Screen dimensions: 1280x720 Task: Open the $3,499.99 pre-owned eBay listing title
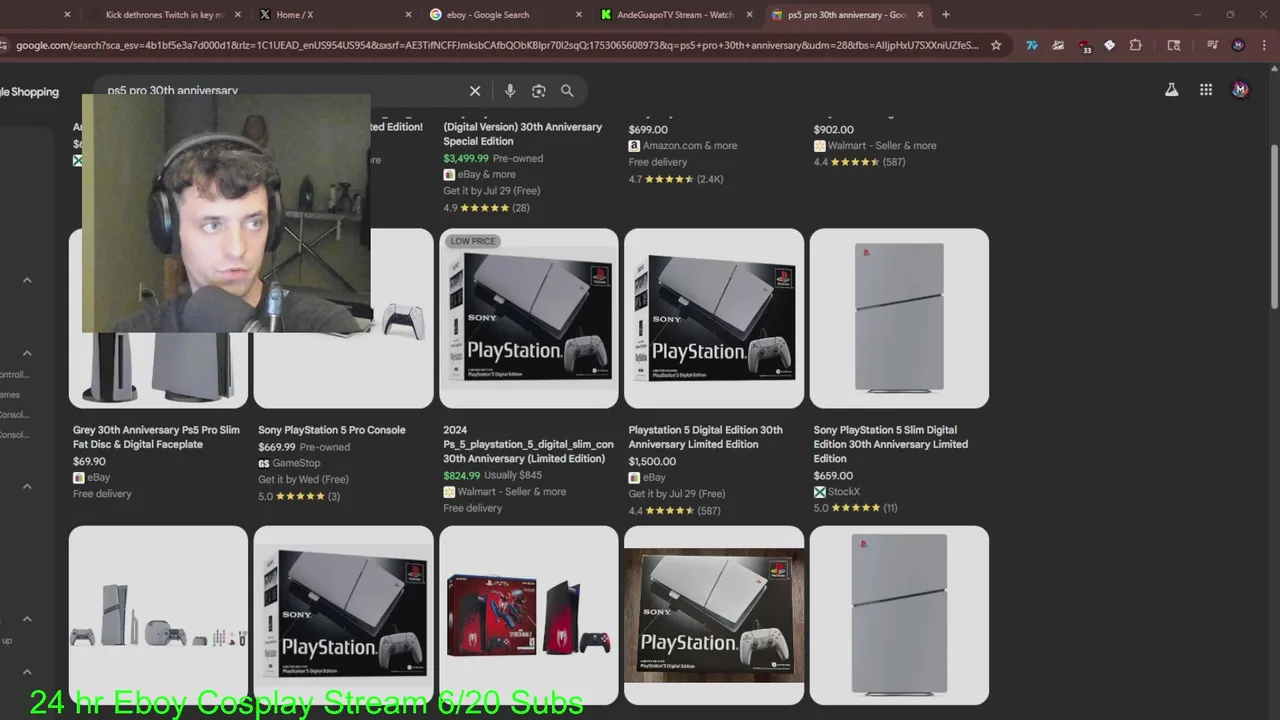(x=523, y=134)
